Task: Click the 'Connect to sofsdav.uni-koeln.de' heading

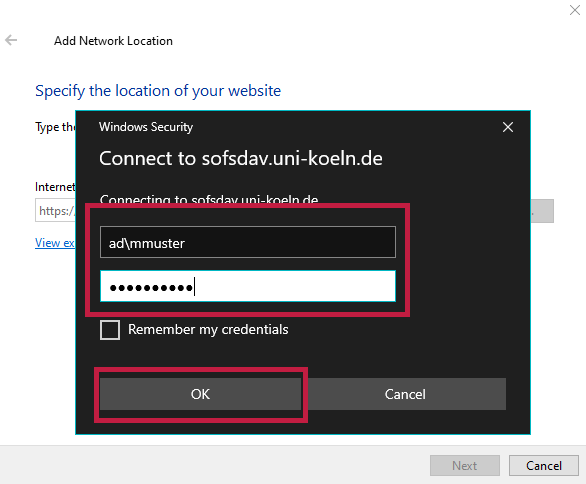Action: pyautogui.click(x=241, y=158)
